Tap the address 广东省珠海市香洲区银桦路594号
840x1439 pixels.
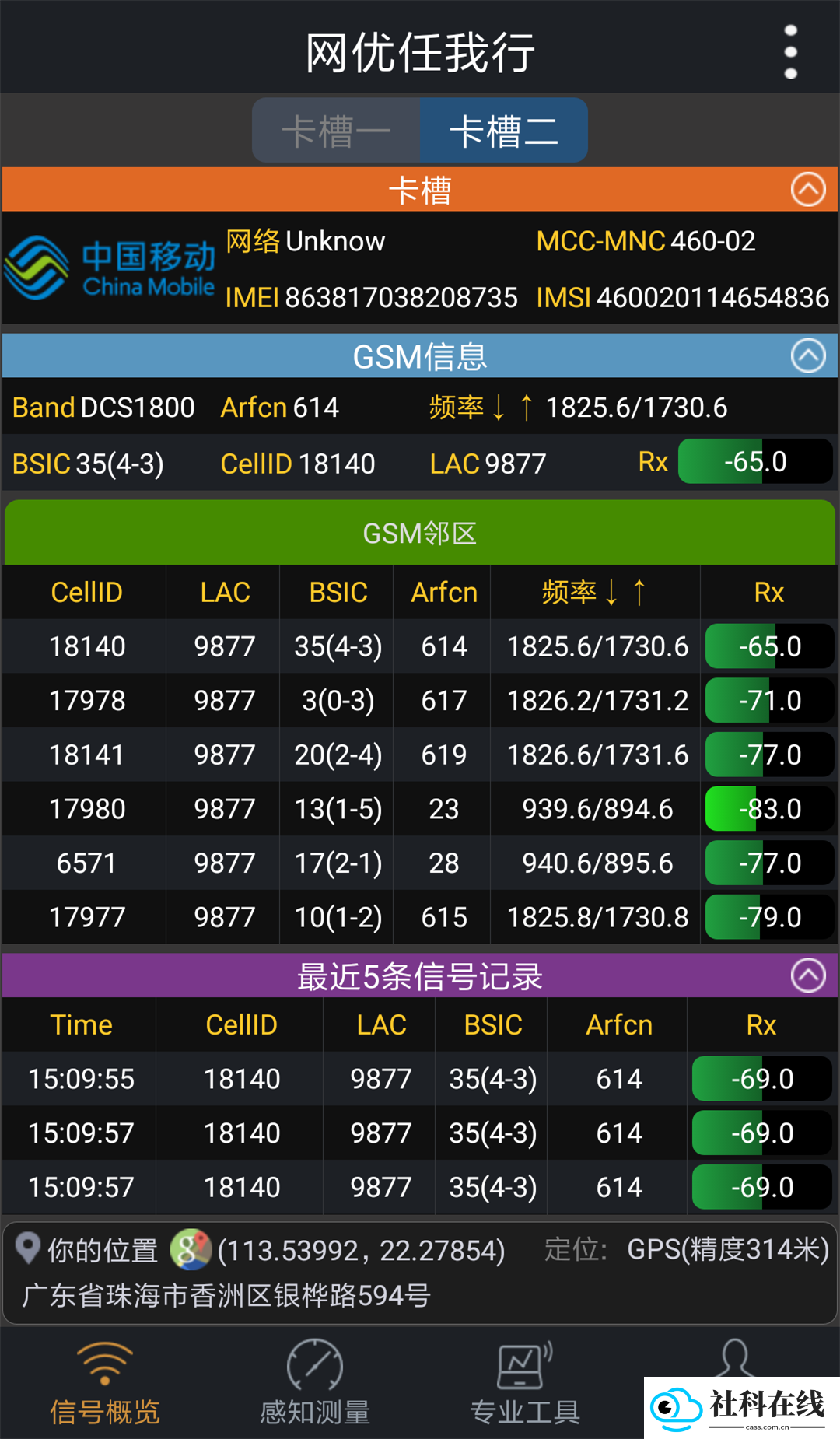click(x=226, y=1295)
